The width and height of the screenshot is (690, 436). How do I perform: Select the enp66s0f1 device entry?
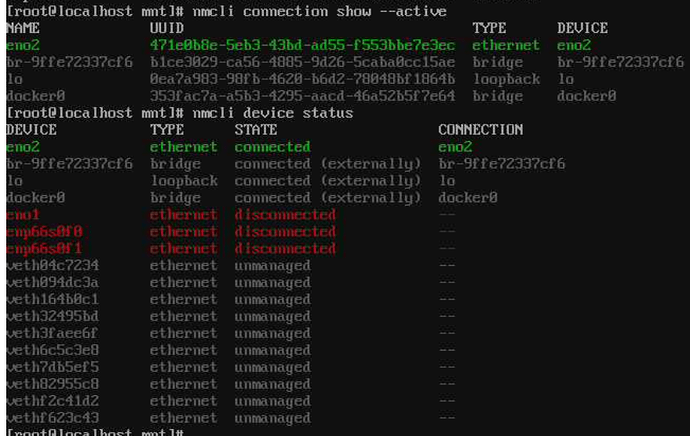pyautogui.click(x=44, y=249)
